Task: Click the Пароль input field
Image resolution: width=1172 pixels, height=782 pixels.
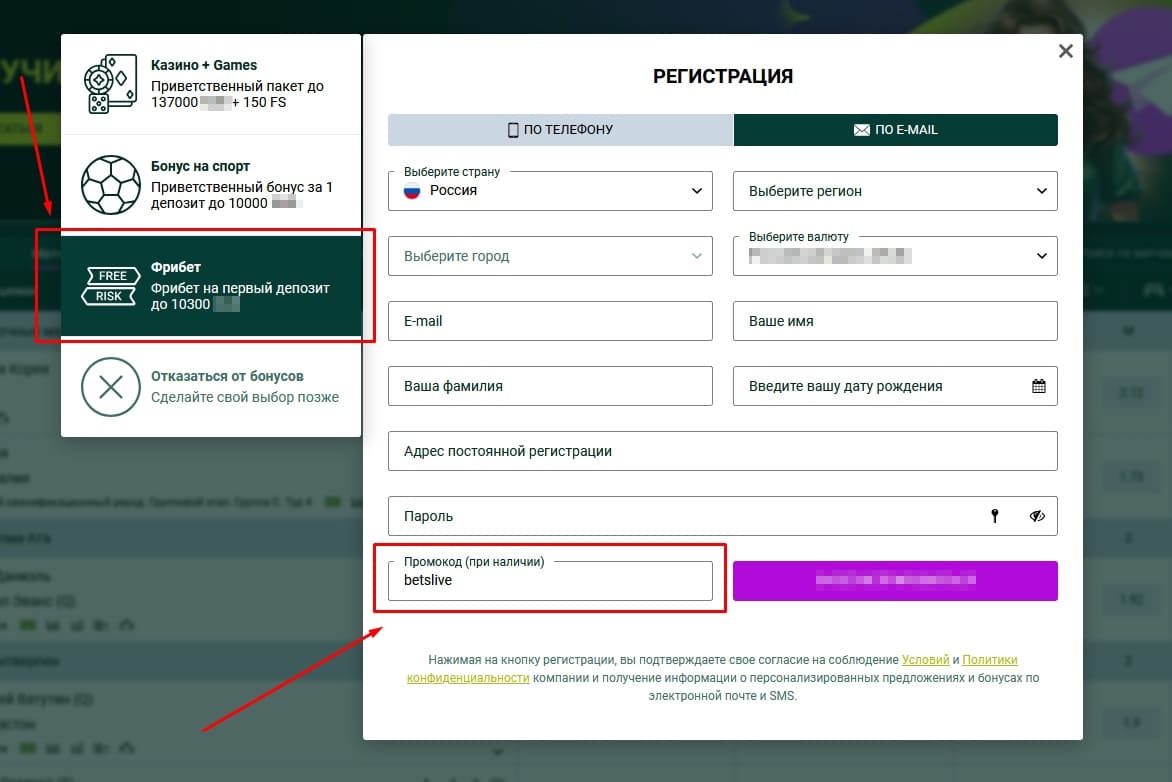Action: [723, 516]
